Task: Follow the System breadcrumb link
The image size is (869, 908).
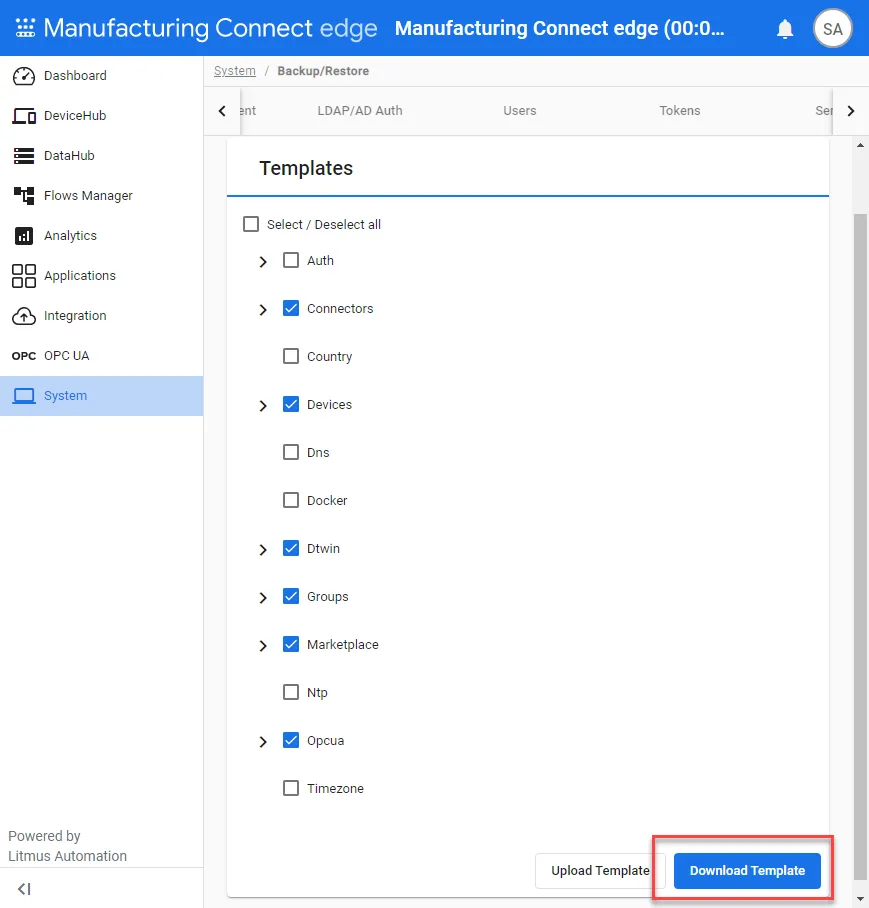Action: [x=234, y=71]
